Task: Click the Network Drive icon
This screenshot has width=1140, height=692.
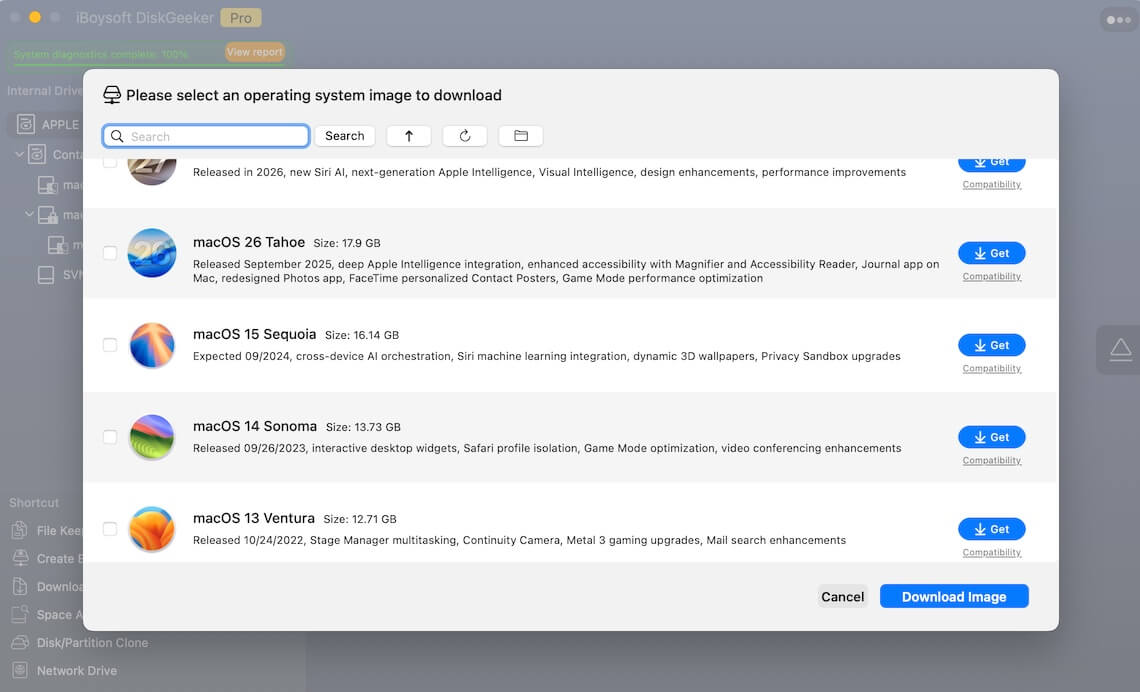Action: point(20,670)
